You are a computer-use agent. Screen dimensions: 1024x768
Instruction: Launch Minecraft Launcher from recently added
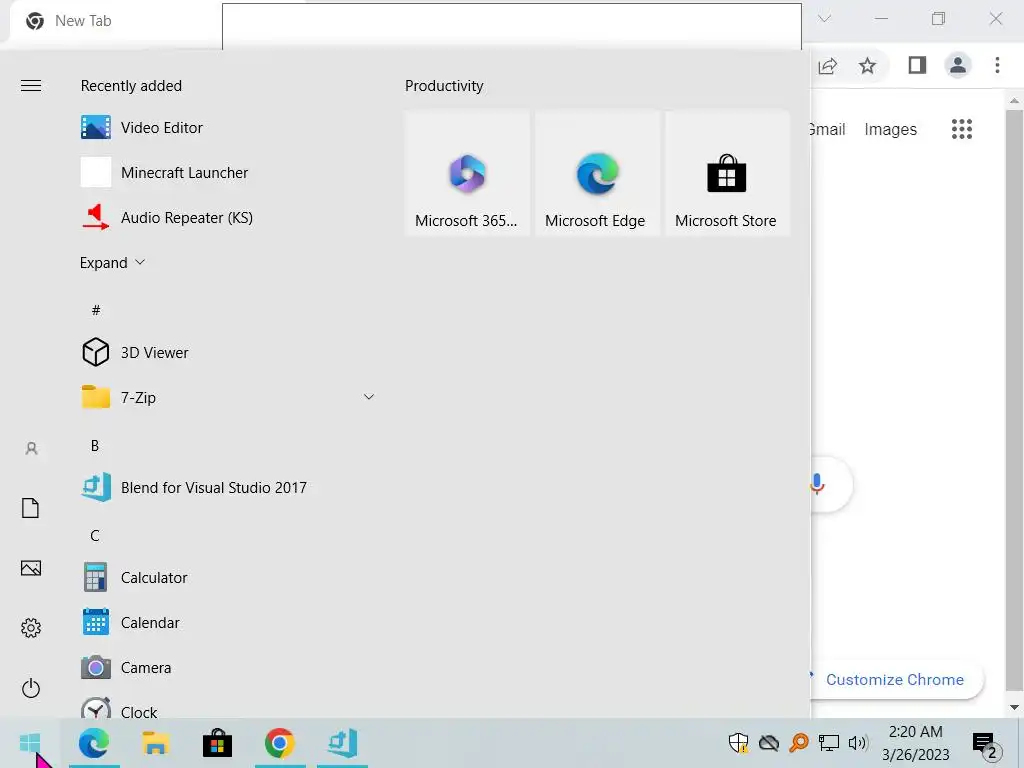[x=229, y=172]
